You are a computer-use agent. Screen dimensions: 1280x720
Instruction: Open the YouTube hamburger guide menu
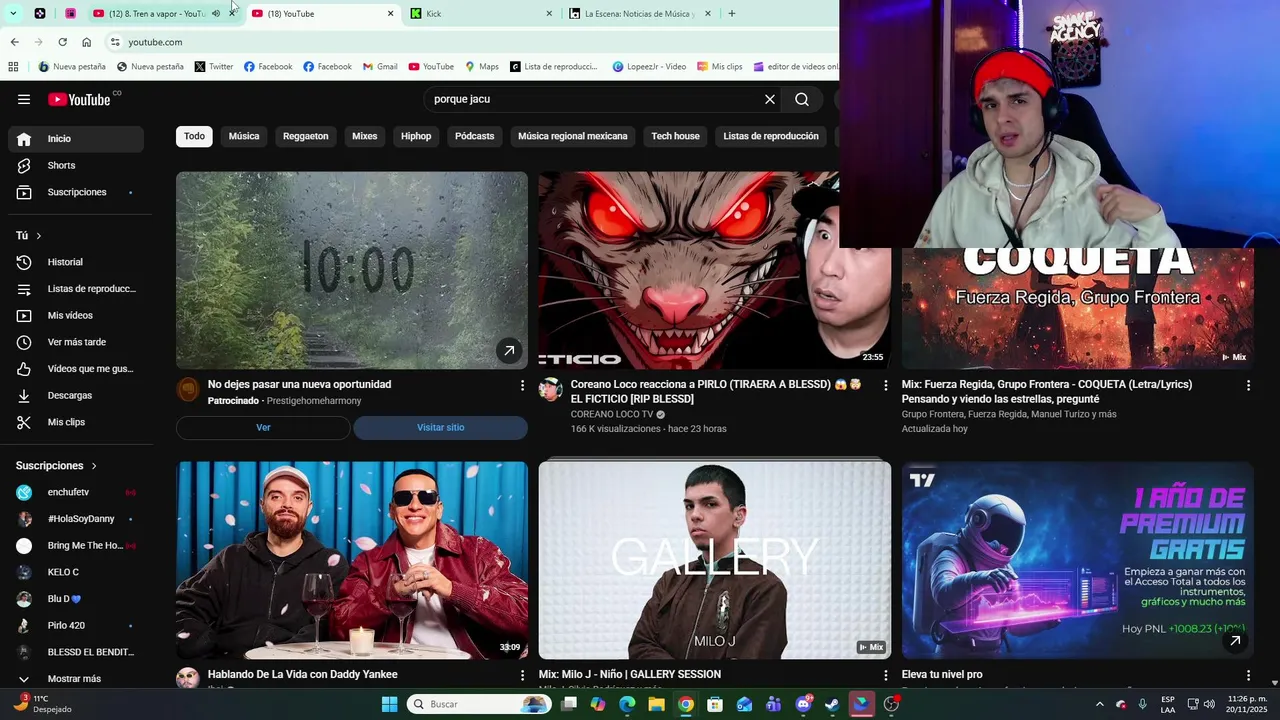[x=24, y=99]
